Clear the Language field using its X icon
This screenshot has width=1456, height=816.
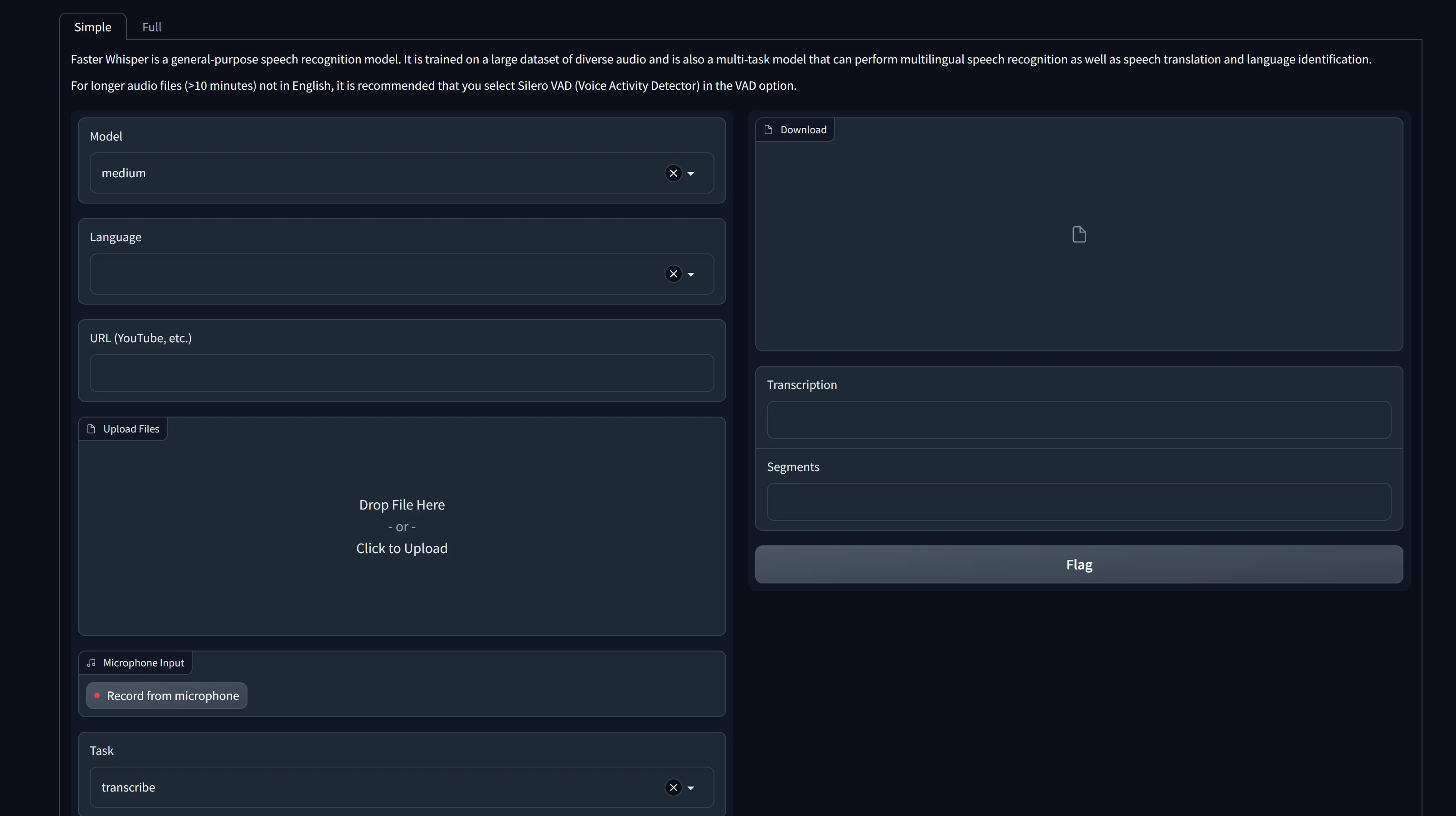pos(673,274)
